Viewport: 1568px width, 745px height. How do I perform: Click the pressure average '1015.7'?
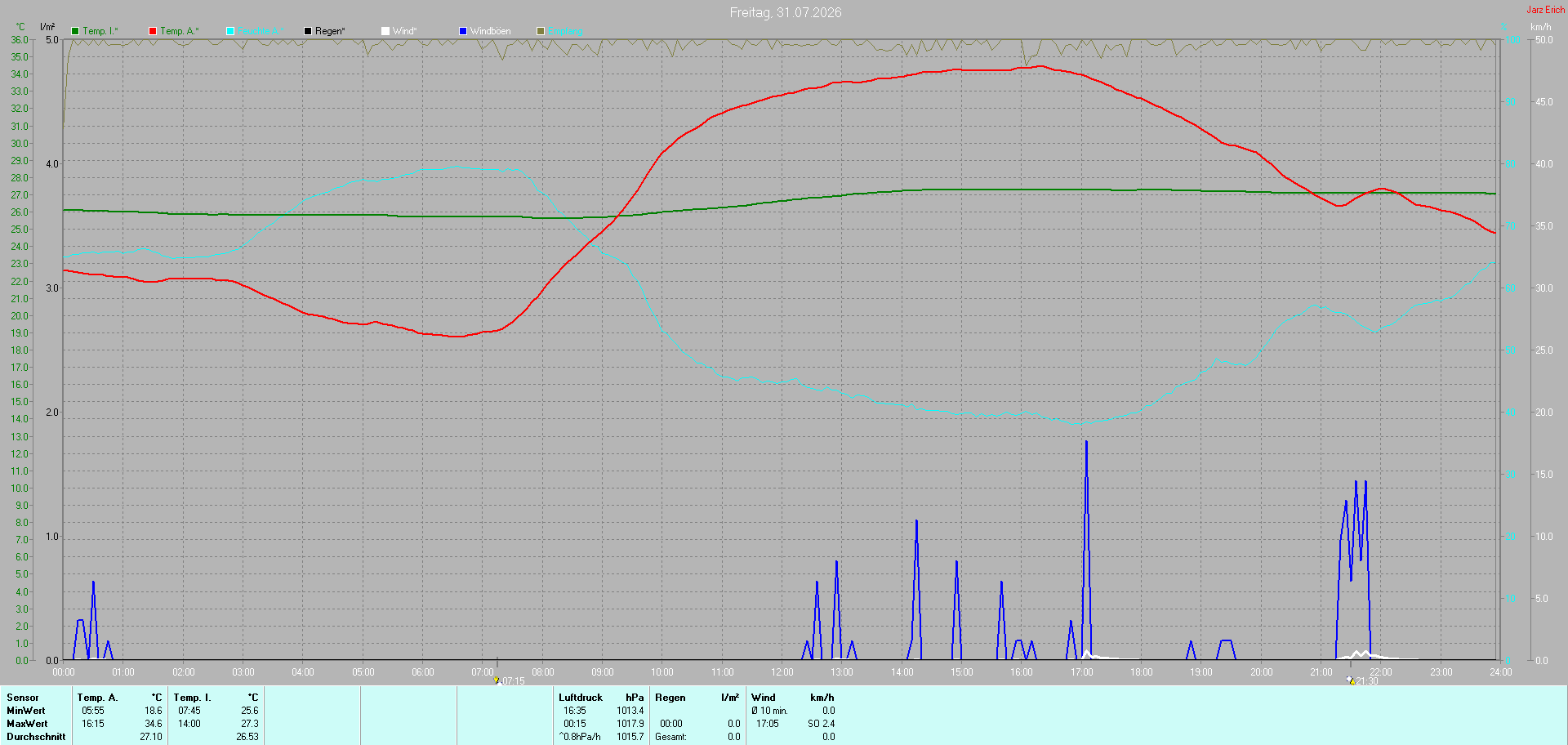[630, 737]
